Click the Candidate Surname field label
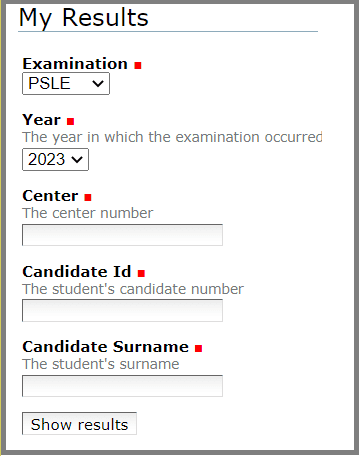Screen dimensions: 363x456 click(105, 347)
